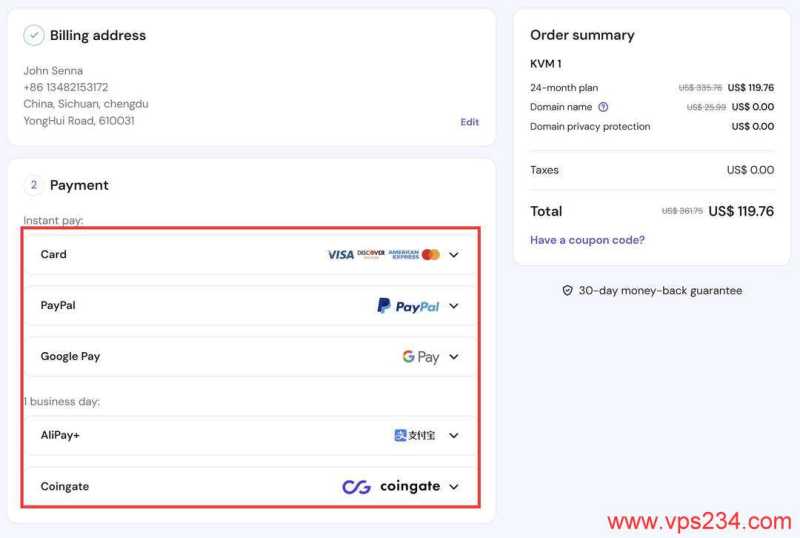Image resolution: width=800 pixels, height=538 pixels.
Task: Edit the billing address
Action: click(x=469, y=122)
